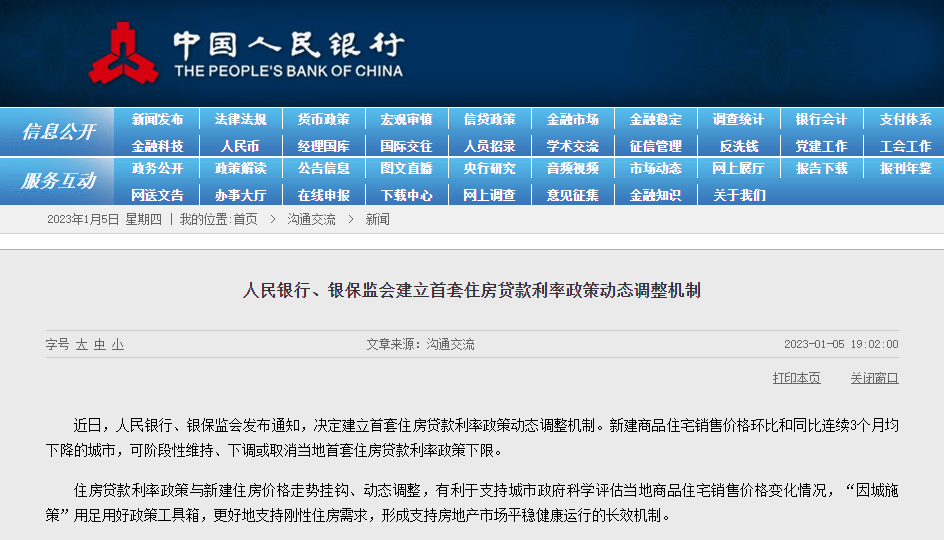Image resolution: width=944 pixels, height=540 pixels.
Task: Set font size to medium (中)
Action: 99,344
